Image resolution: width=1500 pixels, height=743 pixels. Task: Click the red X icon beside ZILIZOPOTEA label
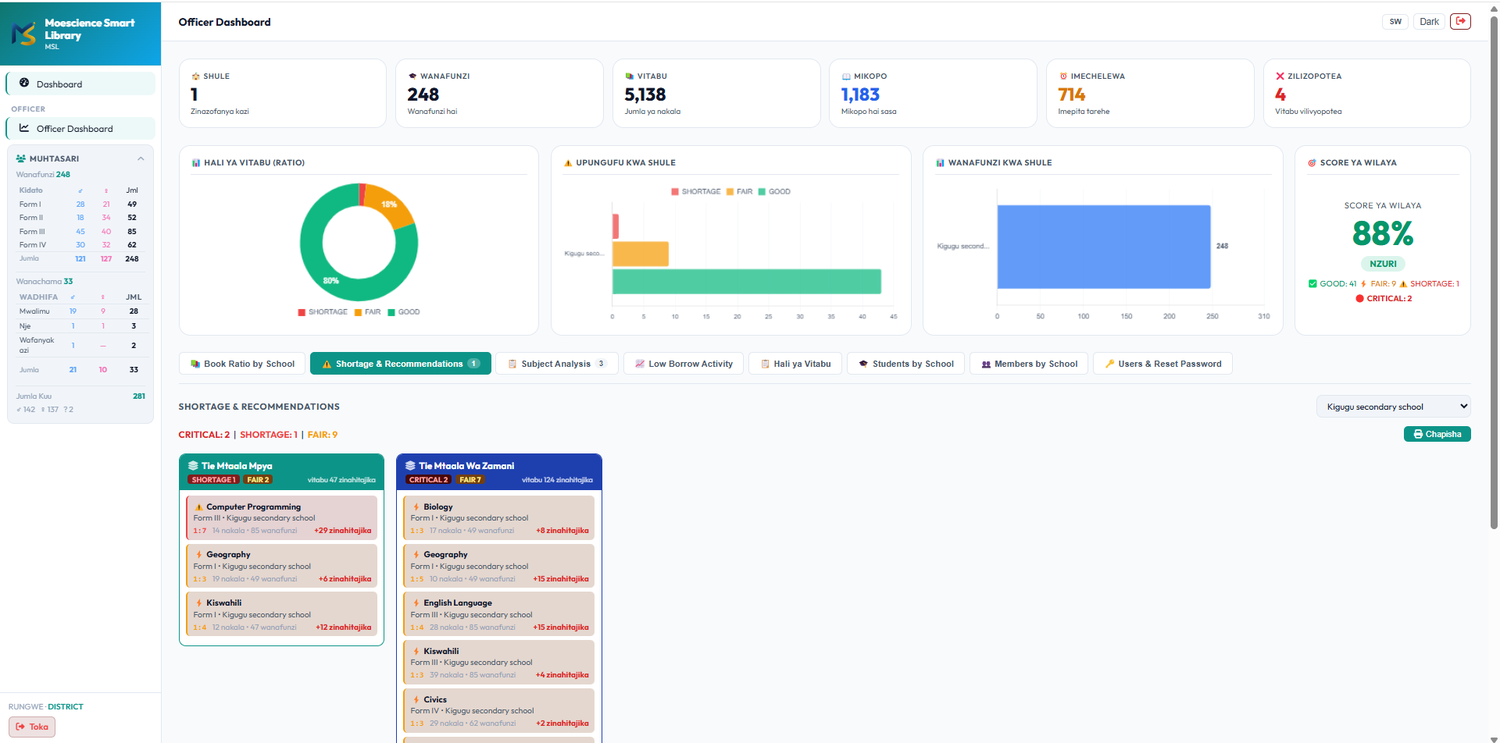point(1280,76)
